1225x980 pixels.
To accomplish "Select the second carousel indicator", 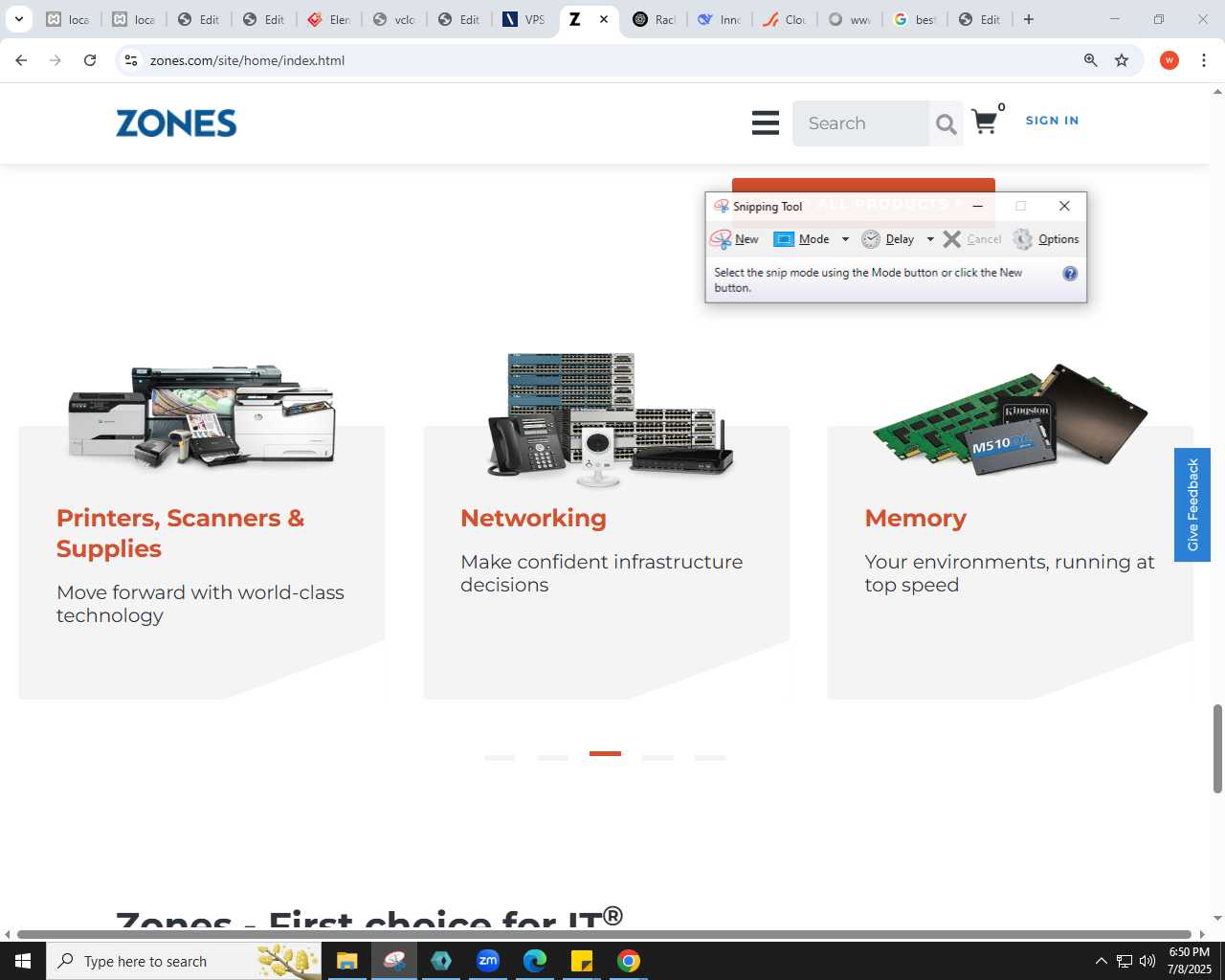I will [x=552, y=757].
